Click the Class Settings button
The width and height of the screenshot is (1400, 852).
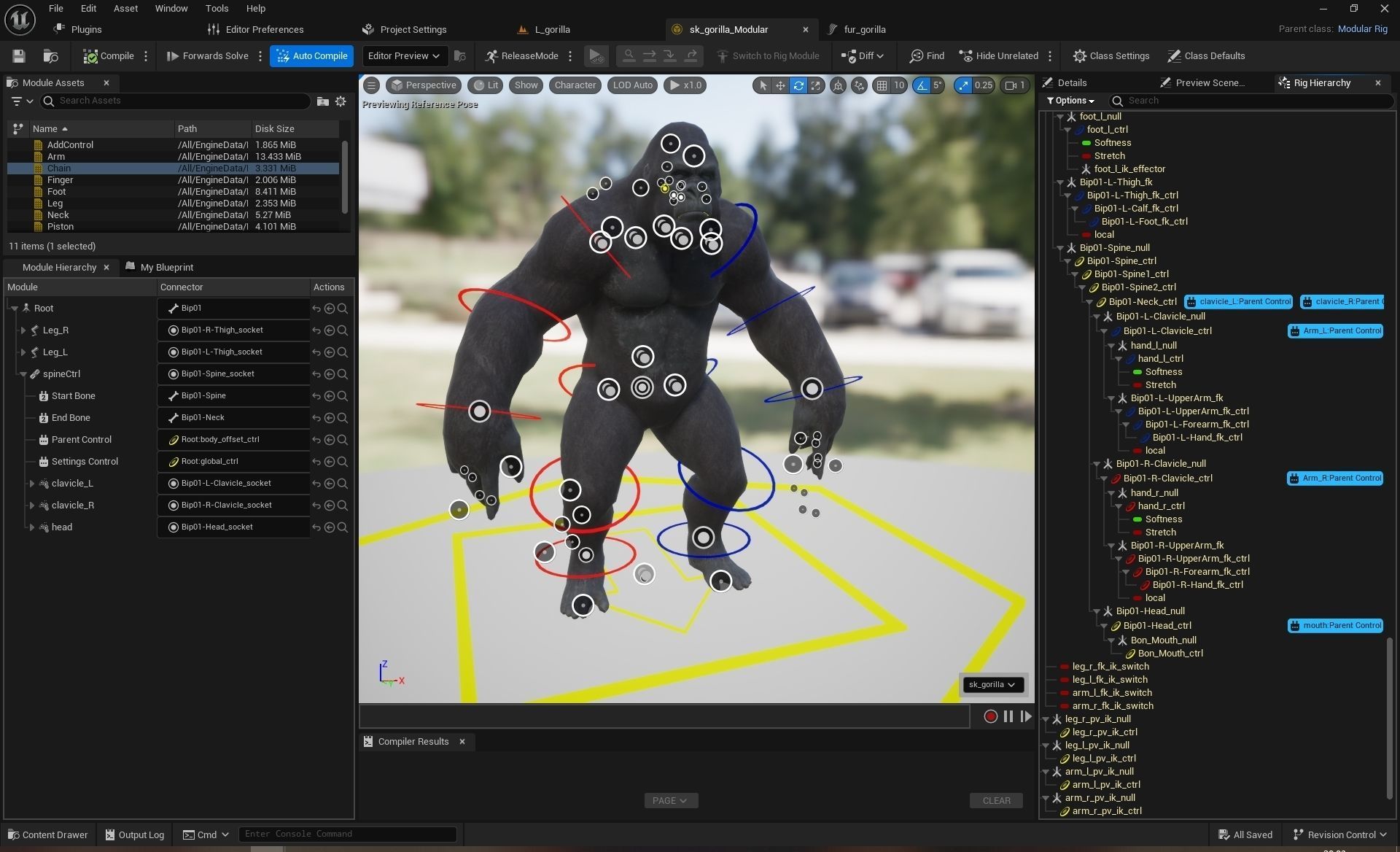click(x=1111, y=56)
